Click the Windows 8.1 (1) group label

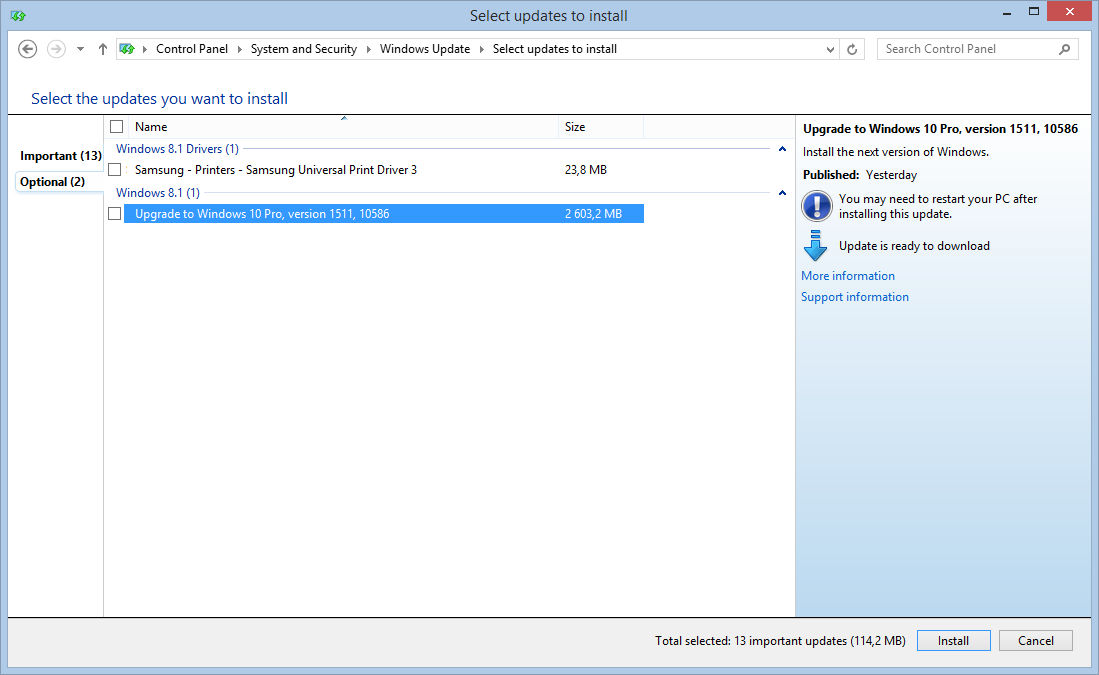pyautogui.click(x=158, y=193)
